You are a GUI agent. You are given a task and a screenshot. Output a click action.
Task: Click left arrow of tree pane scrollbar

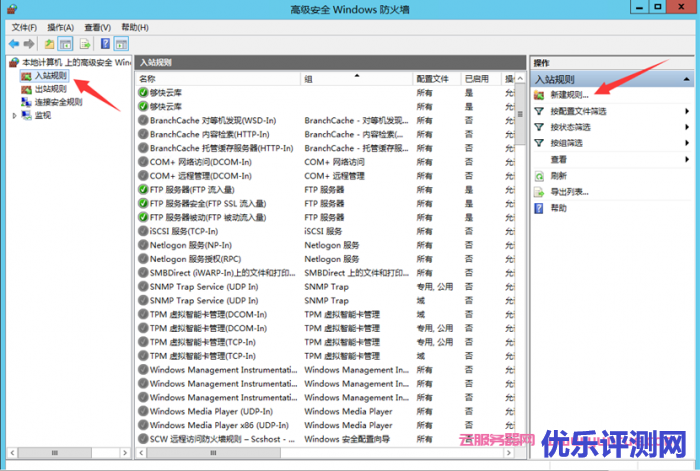[x=12, y=453]
